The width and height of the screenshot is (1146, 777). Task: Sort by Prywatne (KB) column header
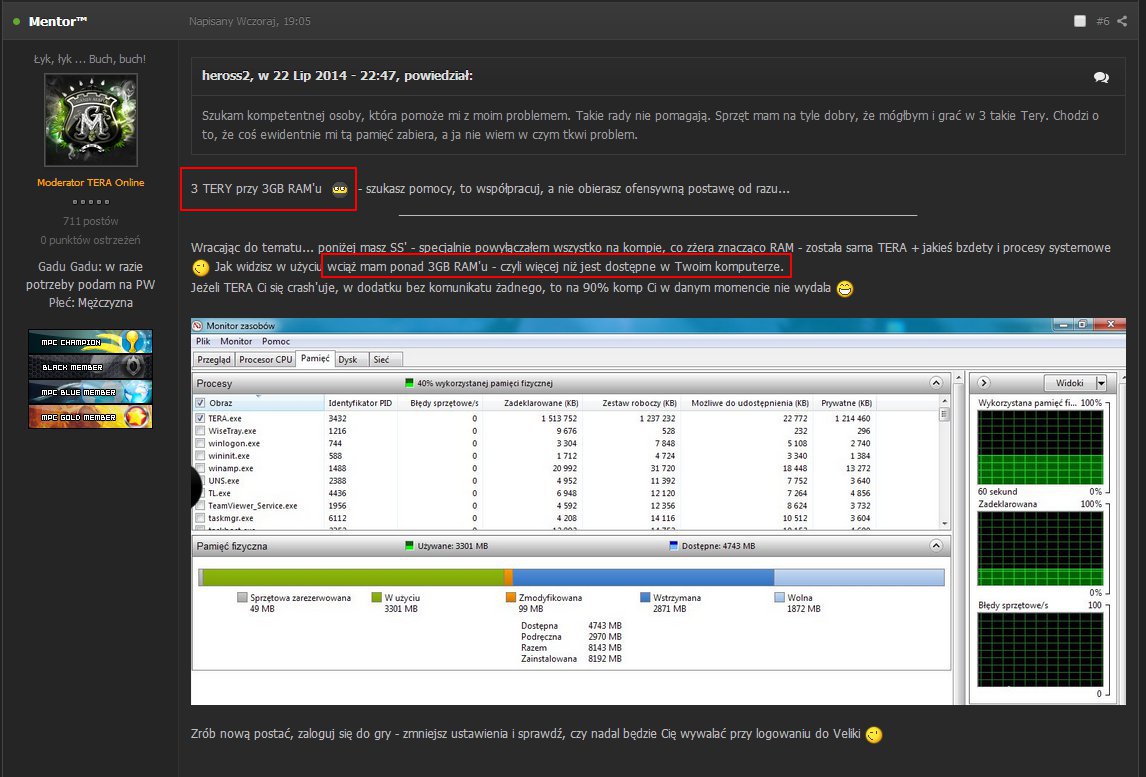coord(846,403)
